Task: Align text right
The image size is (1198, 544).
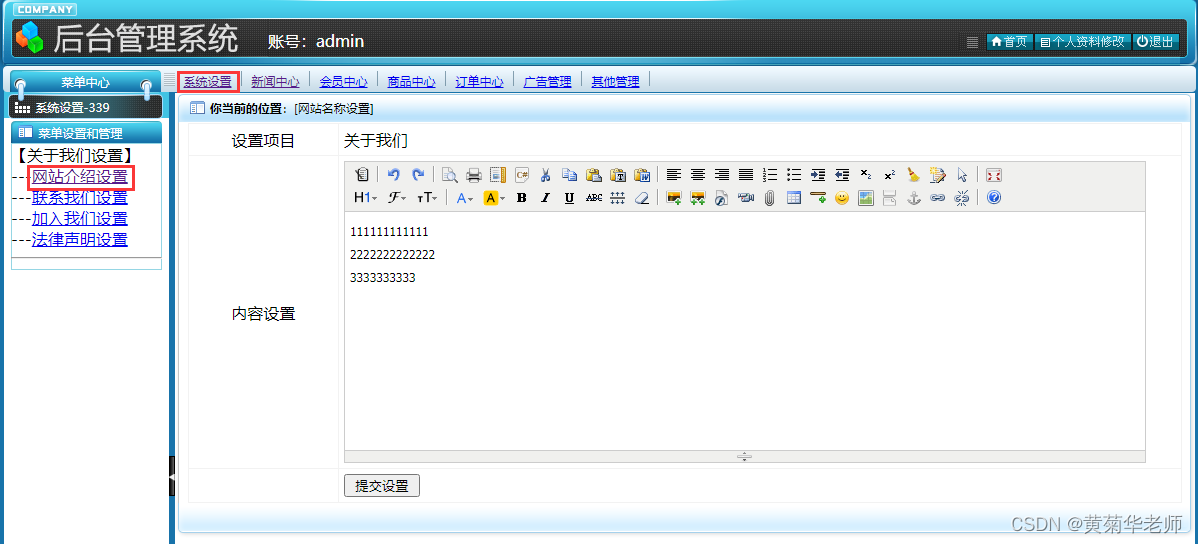Action: click(721, 175)
